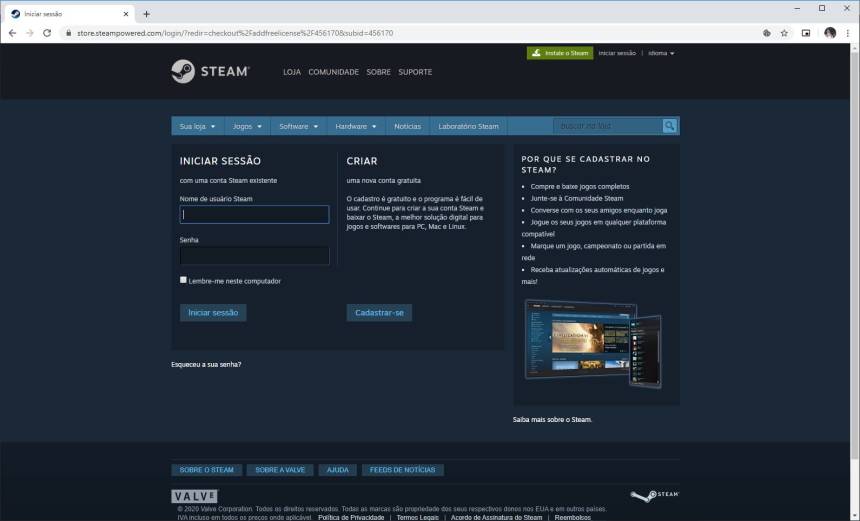Click the search magnifier icon in store bar
Image resolution: width=860 pixels, height=521 pixels.
669,126
